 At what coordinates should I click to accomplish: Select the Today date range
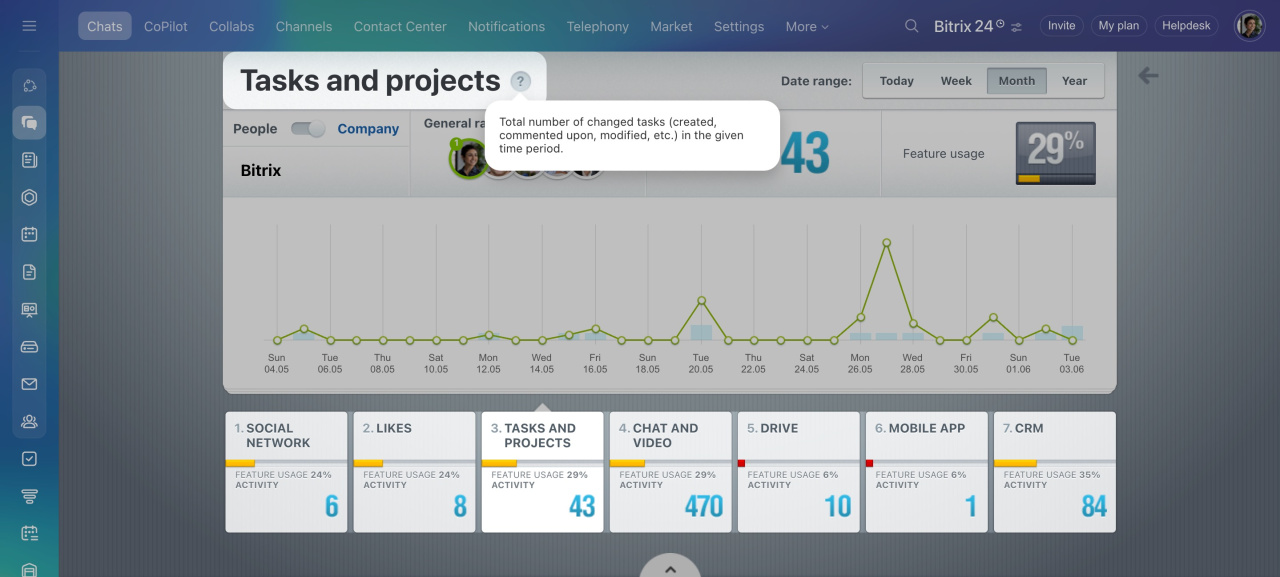(896, 81)
